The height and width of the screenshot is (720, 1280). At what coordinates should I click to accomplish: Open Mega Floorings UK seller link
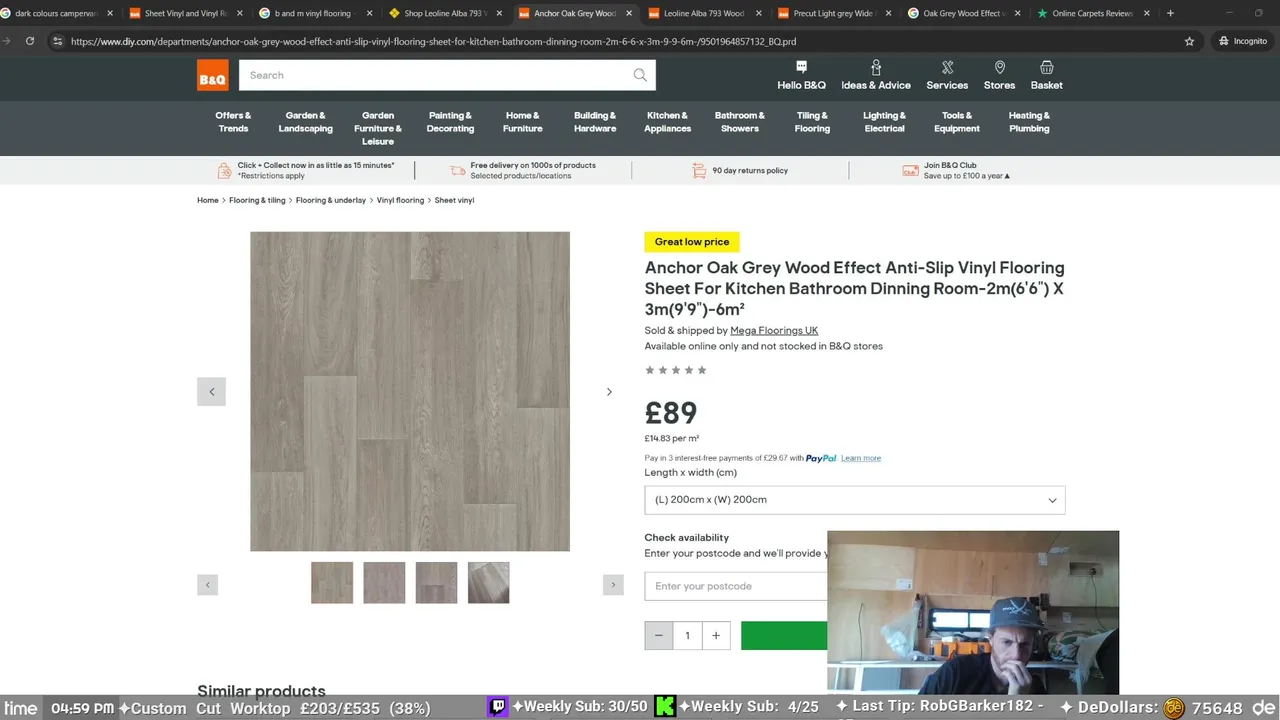(774, 331)
